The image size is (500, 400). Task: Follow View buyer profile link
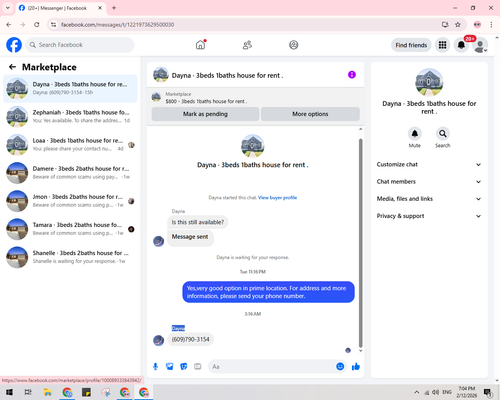tap(277, 198)
